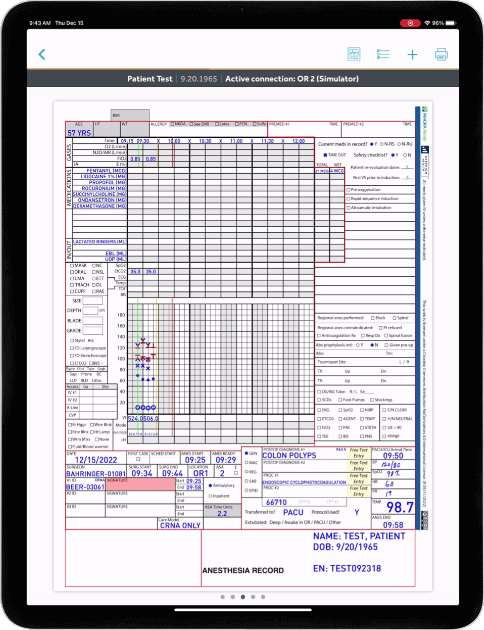Check the Pt refused box
This screenshot has width=484, height=630.
(380, 327)
